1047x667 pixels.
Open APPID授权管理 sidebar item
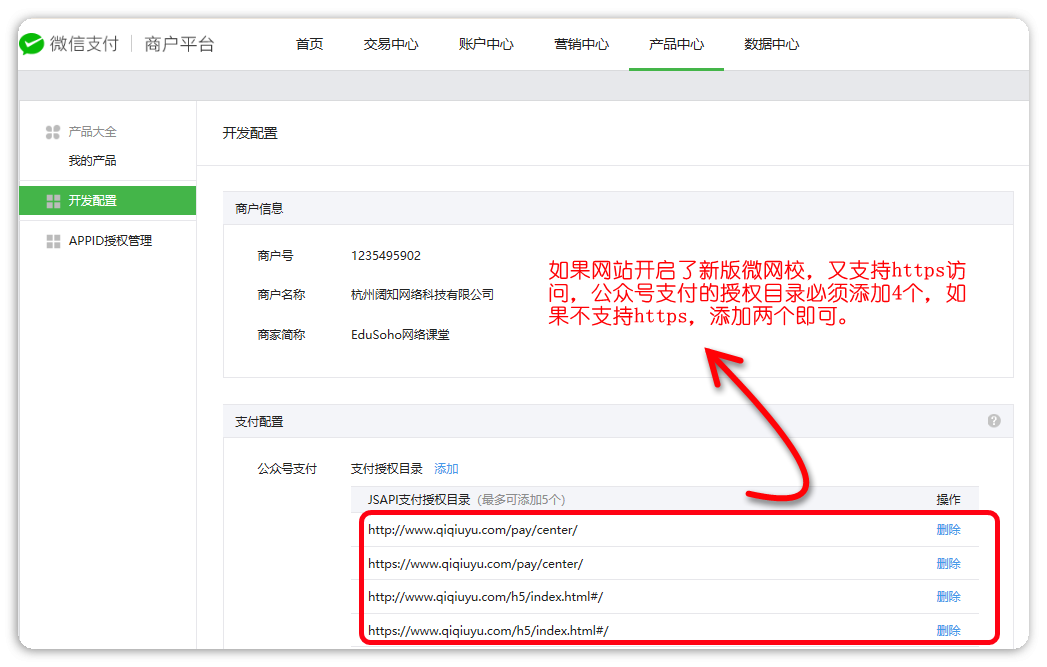pyautogui.click(x=110, y=241)
